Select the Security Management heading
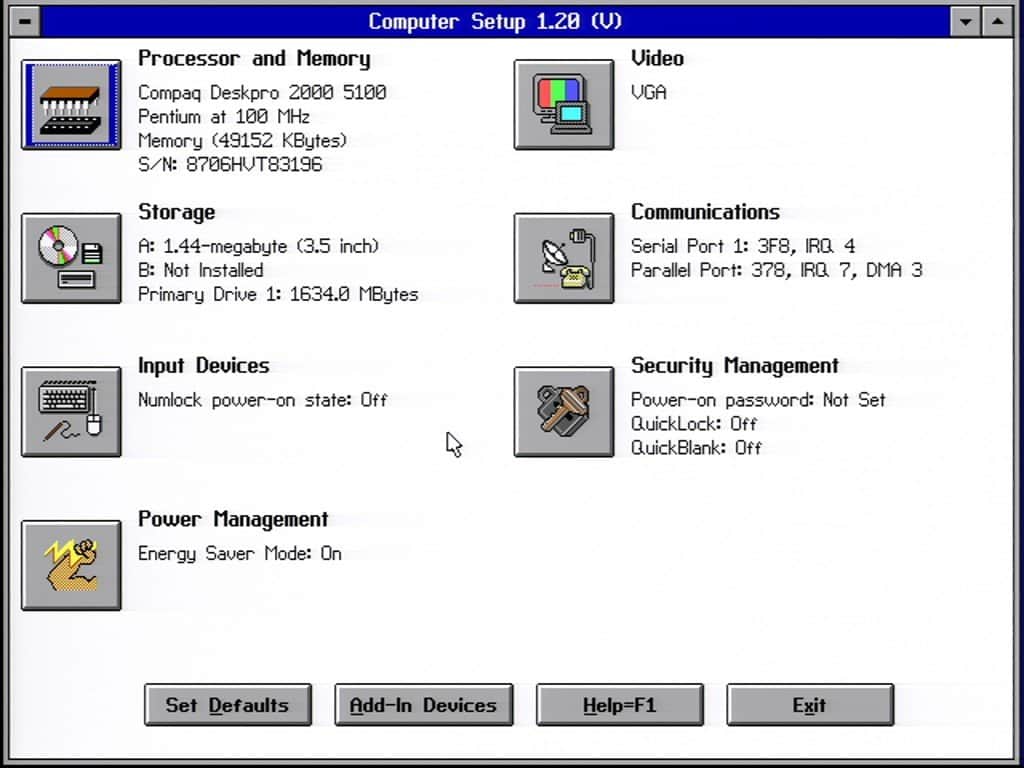The height and width of the screenshot is (768, 1024). (x=735, y=366)
